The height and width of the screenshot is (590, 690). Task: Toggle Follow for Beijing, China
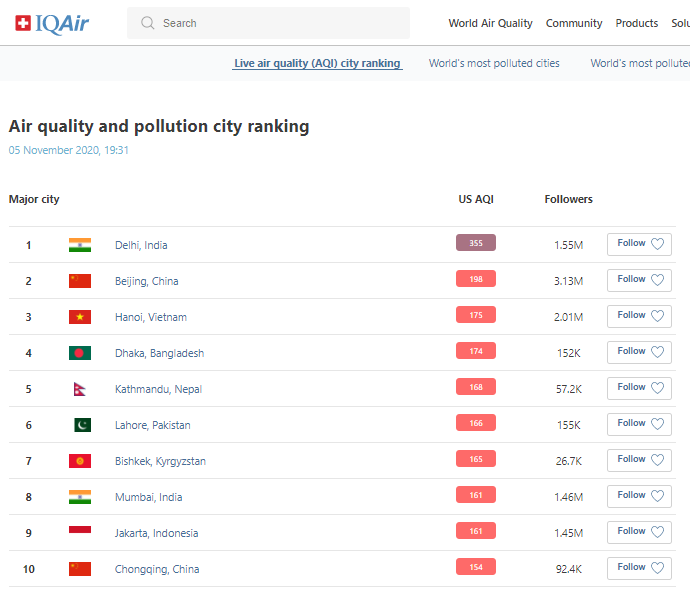click(x=639, y=280)
